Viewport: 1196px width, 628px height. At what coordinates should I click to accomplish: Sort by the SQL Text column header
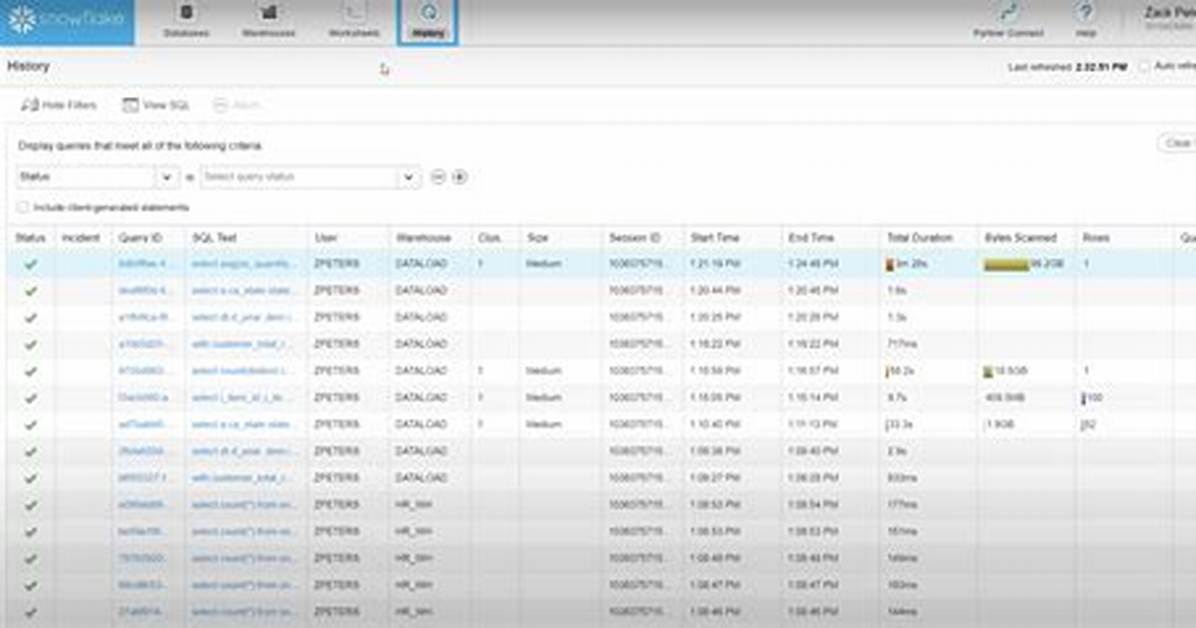214,238
